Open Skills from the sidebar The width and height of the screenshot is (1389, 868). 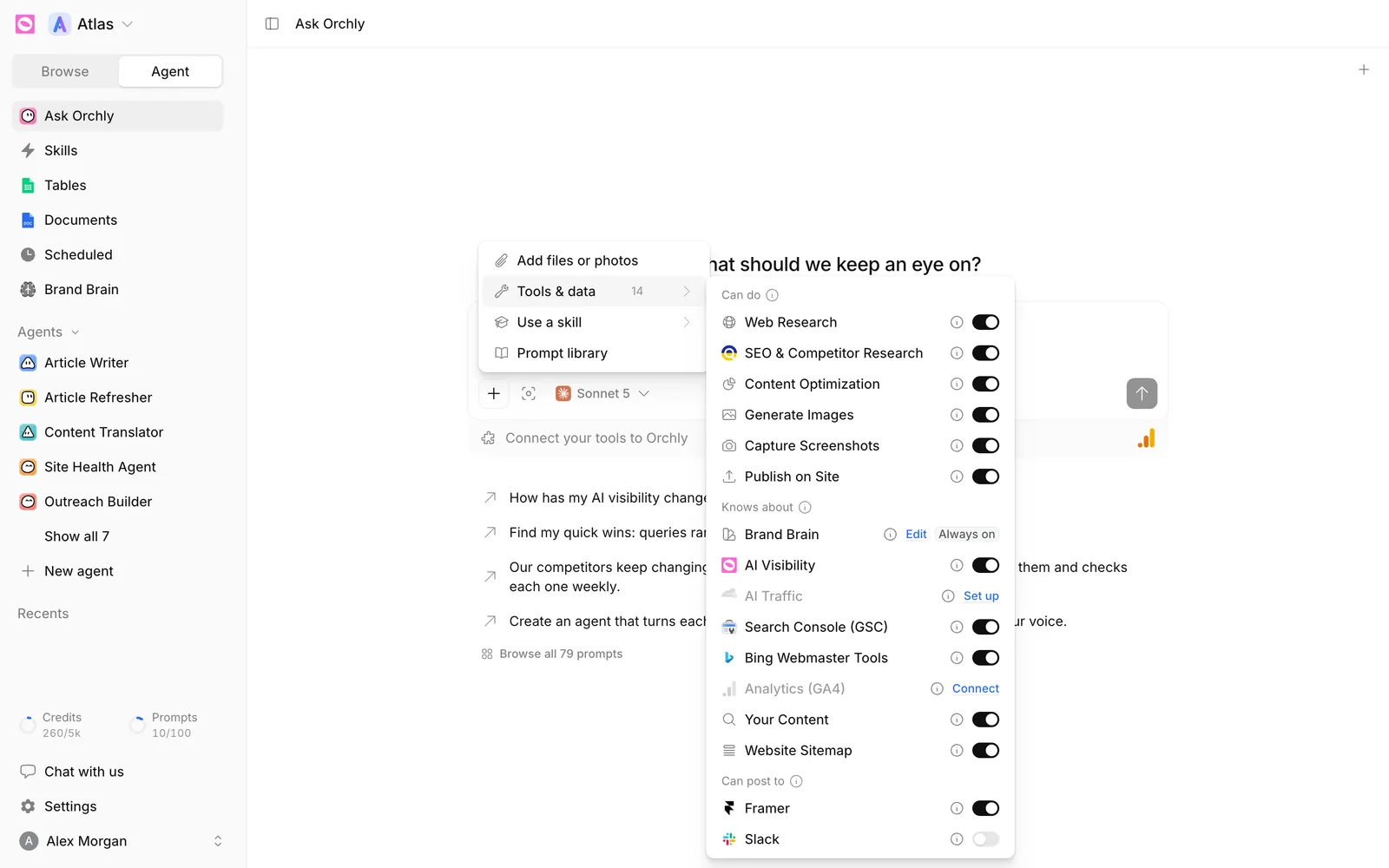118,150
